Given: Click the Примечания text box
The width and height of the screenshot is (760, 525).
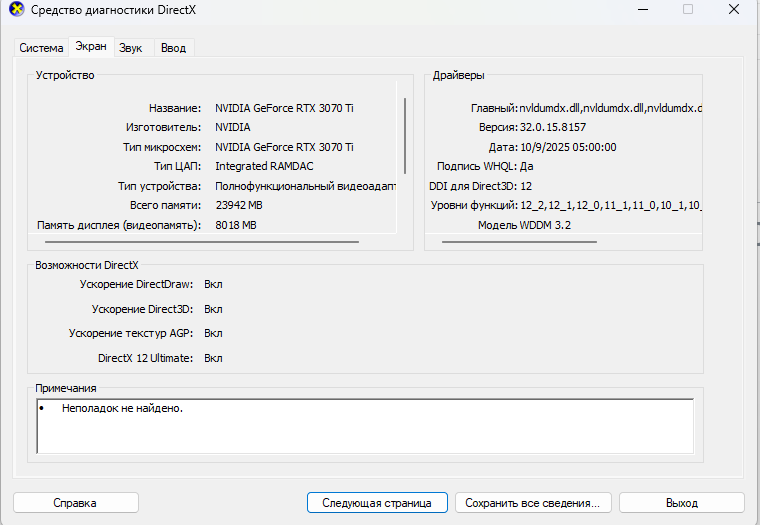Looking at the screenshot, I should click(x=365, y=426).
